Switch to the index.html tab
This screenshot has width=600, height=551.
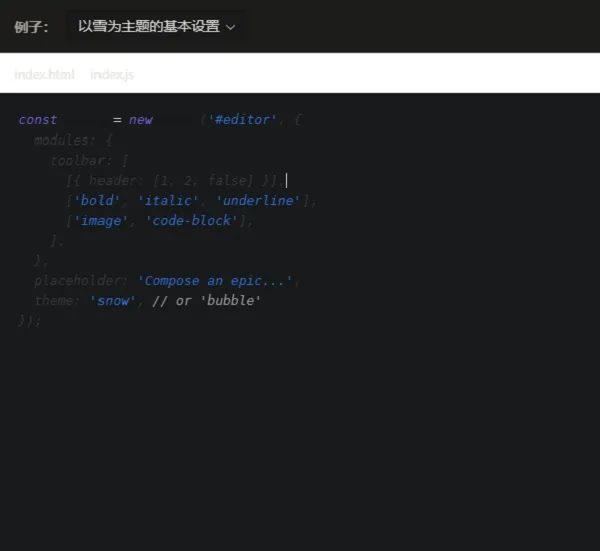[x=44, y=74]
